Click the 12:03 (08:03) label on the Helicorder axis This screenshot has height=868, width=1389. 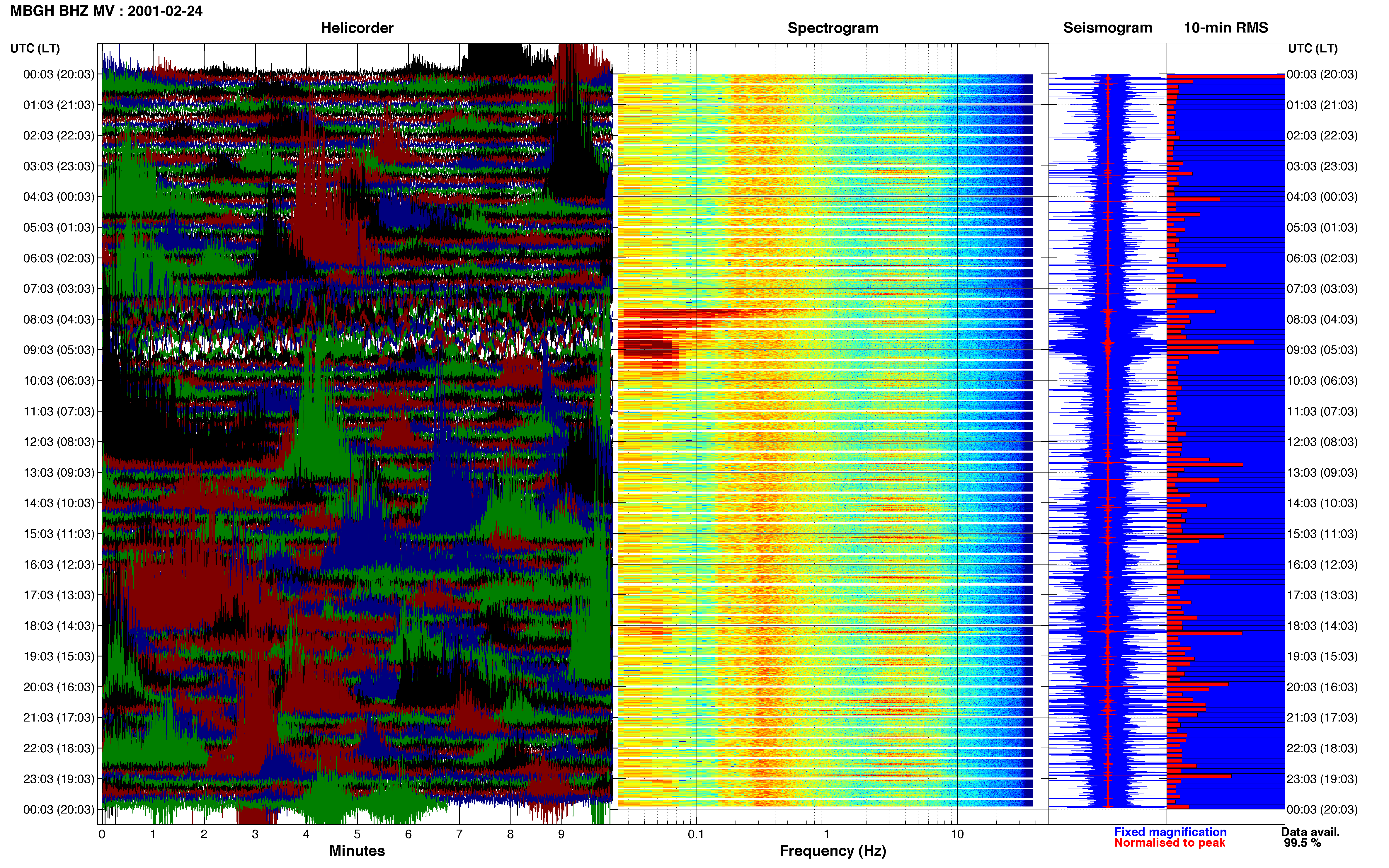click(x=59, y=442)
